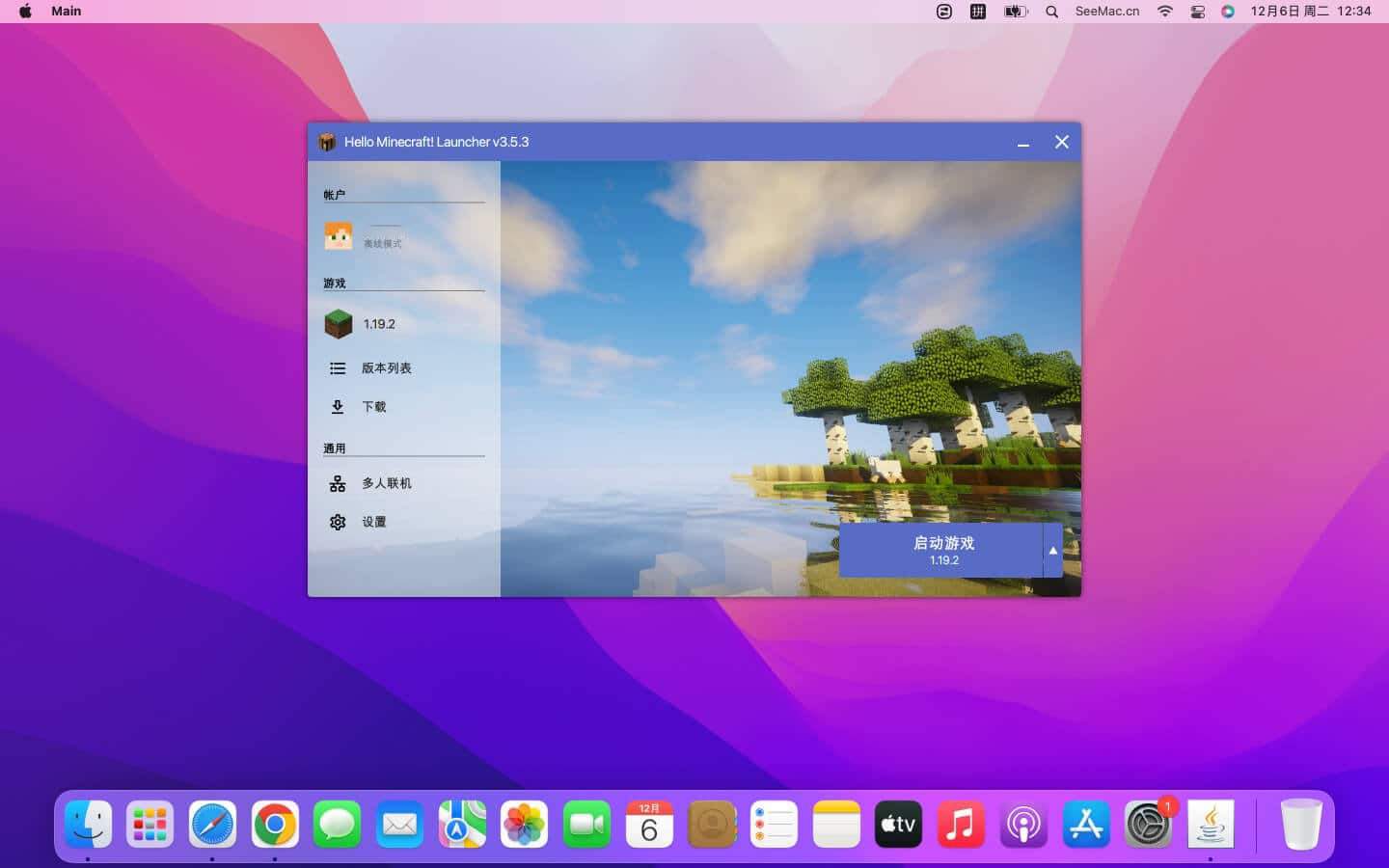1389x868 pixels.
Task: Click the date and time in menu bar
Action: (1310, 12)
